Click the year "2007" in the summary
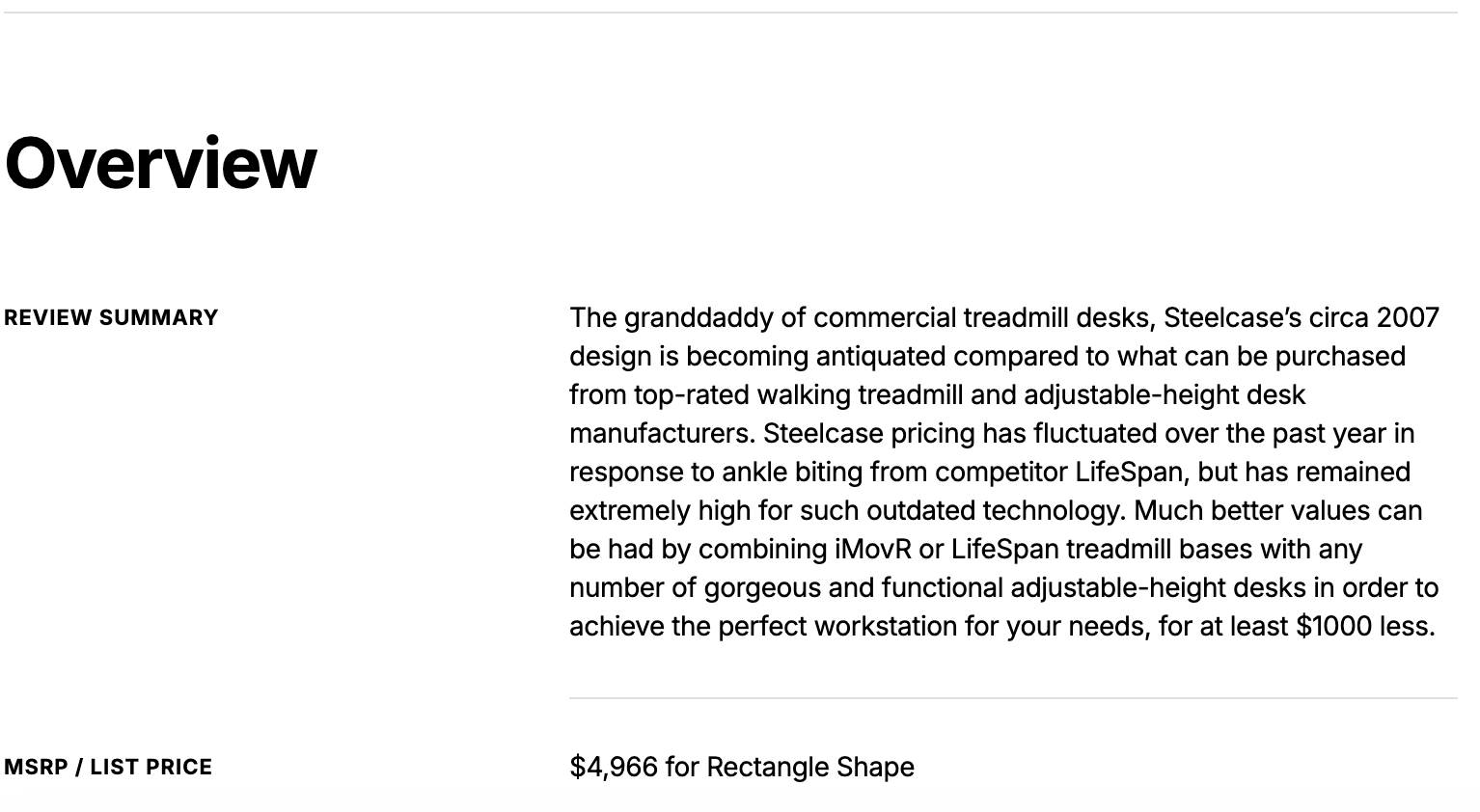The width and height of the screenshot is (1480, 812). pyautogui.click(x=1408, y=318)
